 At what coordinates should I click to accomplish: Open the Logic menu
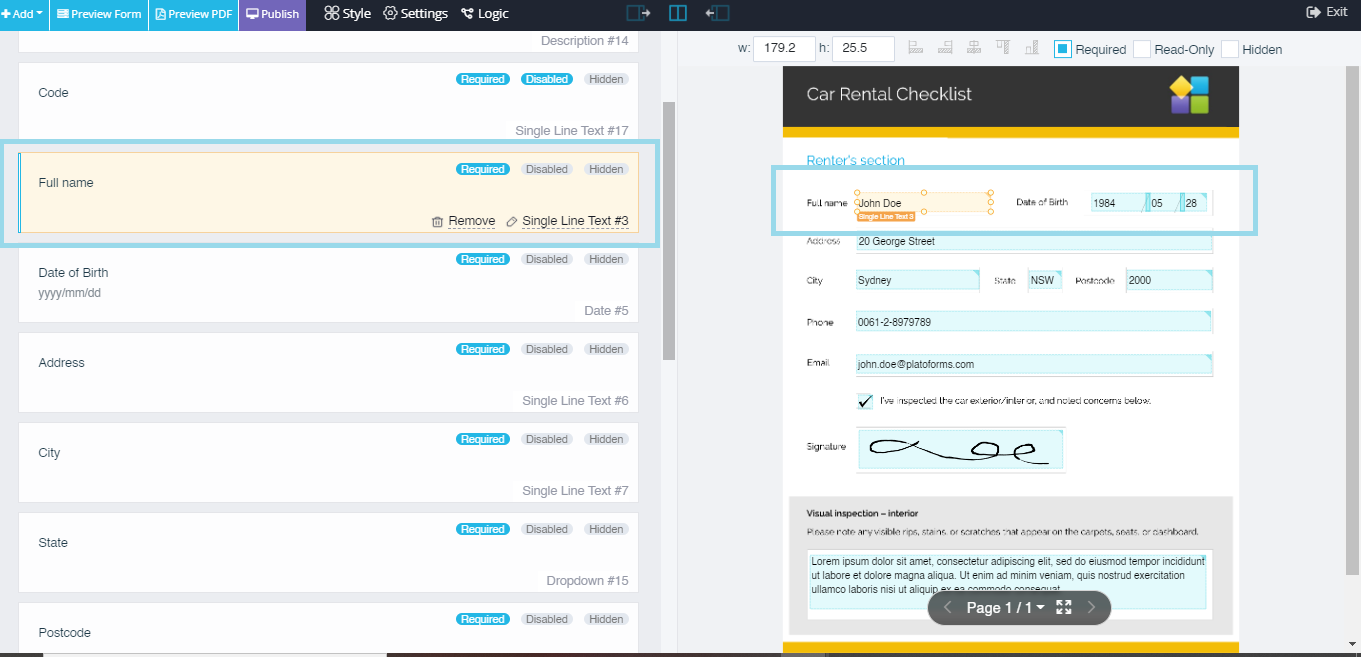[x=484, y=14]
